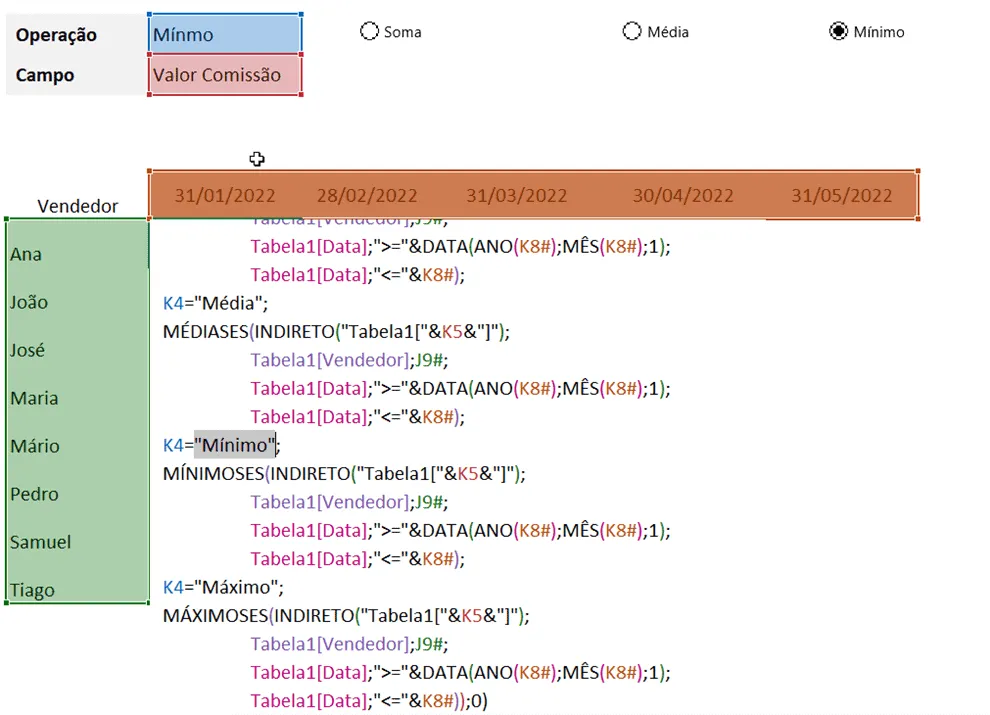Click the 30/04/2022 date header

coord(683,195)
